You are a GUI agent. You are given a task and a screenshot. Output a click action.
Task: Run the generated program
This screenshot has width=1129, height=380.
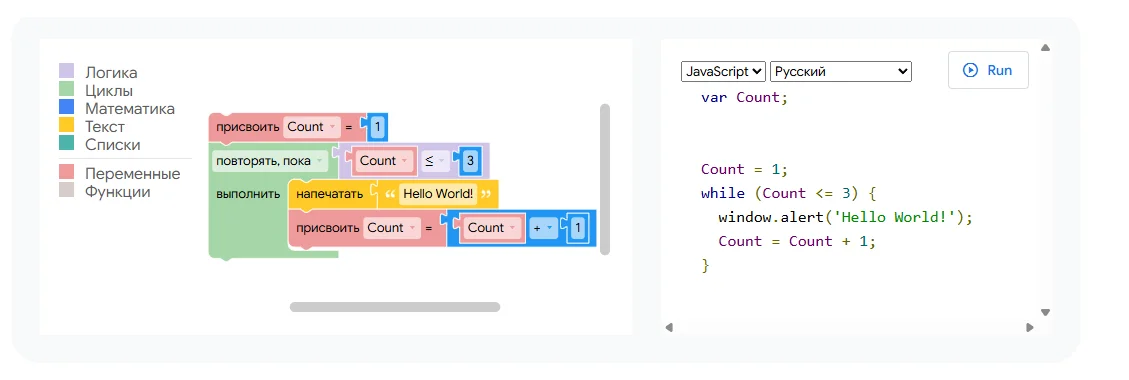[988, 71]
